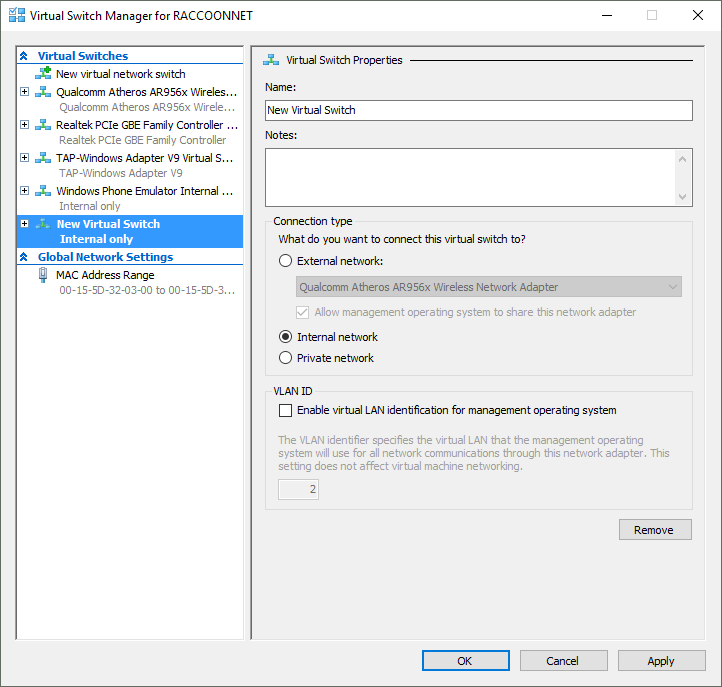Click the MAC Address Range icon

(x=43, y=275)
